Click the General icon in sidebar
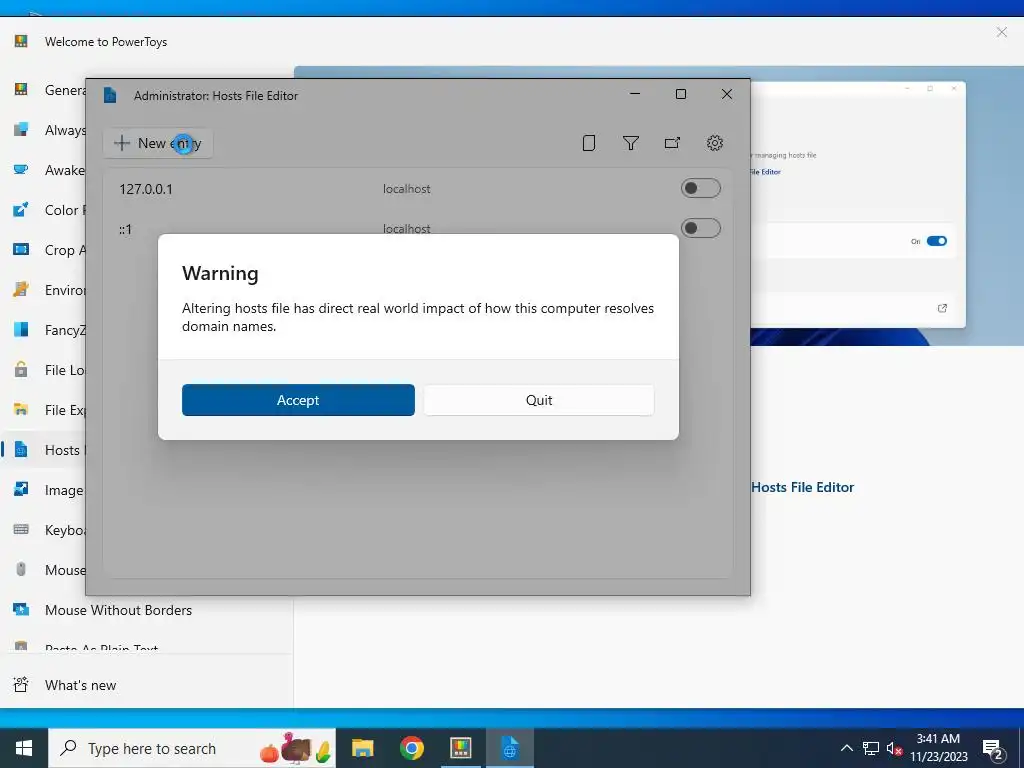 pos(21,89)
